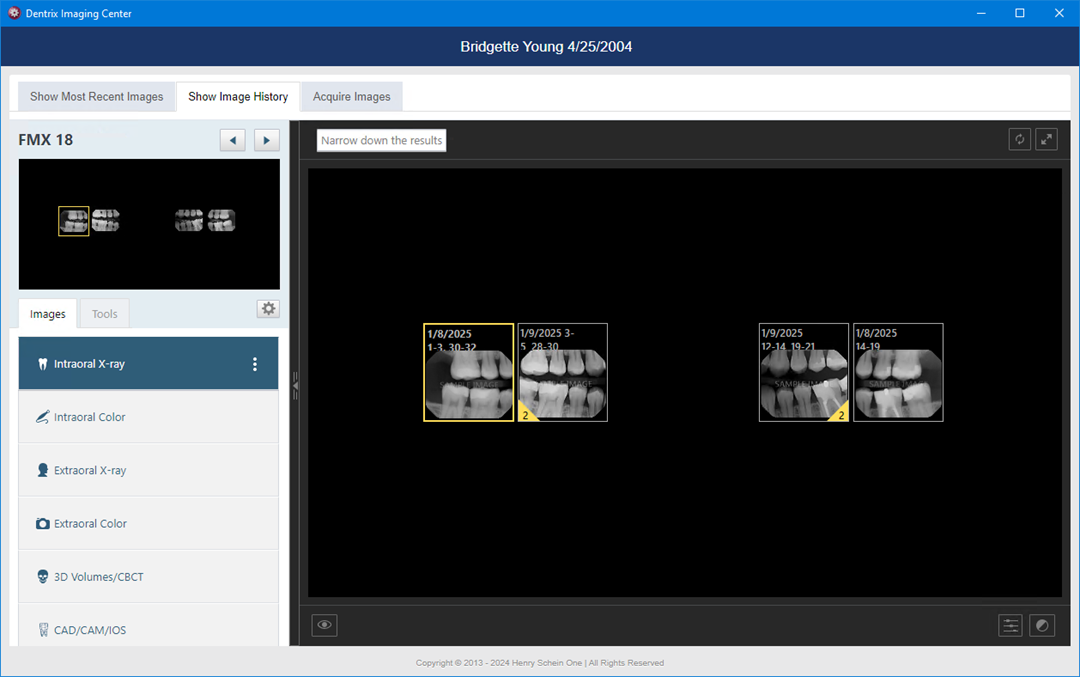Click the Narrow down the results field
Viewport: 1080px width, 677px height.
[x=382, y=140]
